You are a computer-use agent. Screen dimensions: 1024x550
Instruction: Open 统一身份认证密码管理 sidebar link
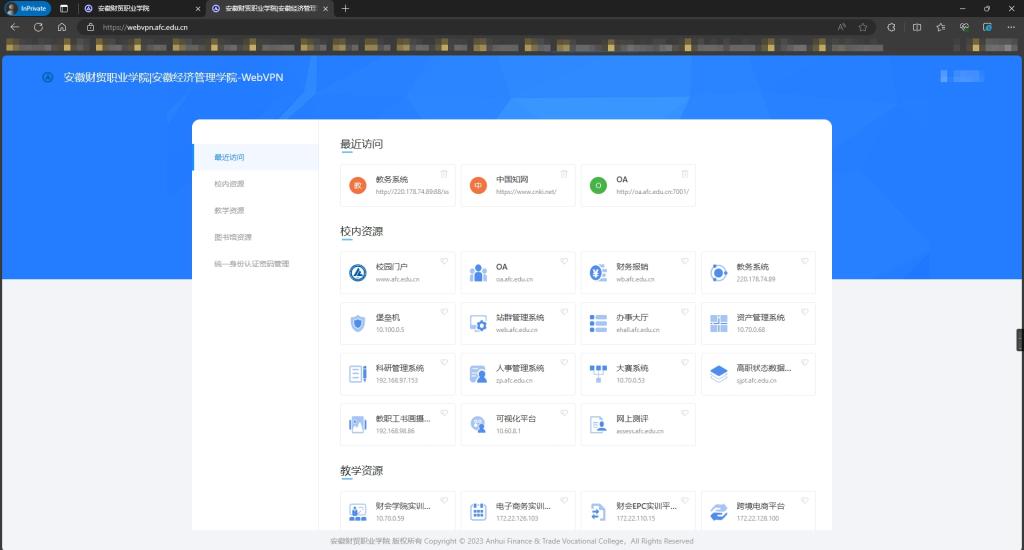[x=251, y=264]
